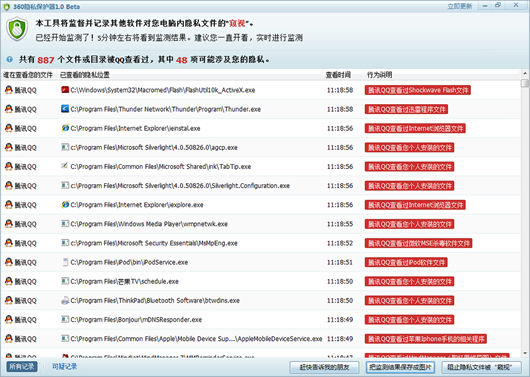Screen dimensions: 530x377
Task: Click time 11:18:51 in iPodService row
Action: pyautogui.click(x=340, y=262)
